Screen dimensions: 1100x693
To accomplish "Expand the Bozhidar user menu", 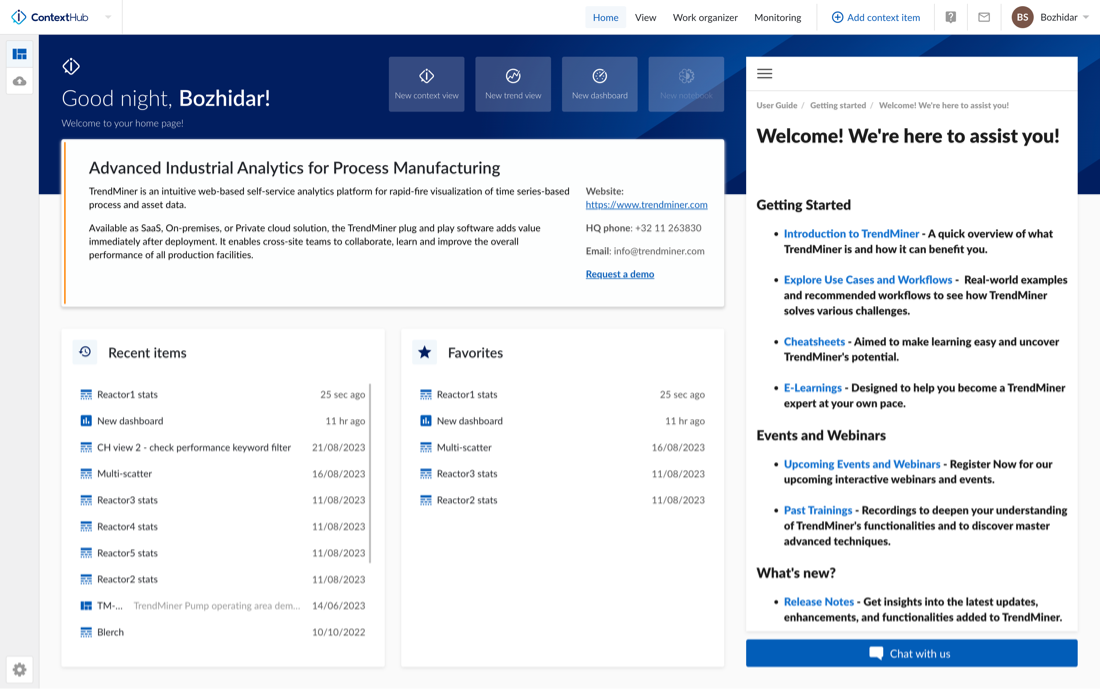I will [1051, 17].
